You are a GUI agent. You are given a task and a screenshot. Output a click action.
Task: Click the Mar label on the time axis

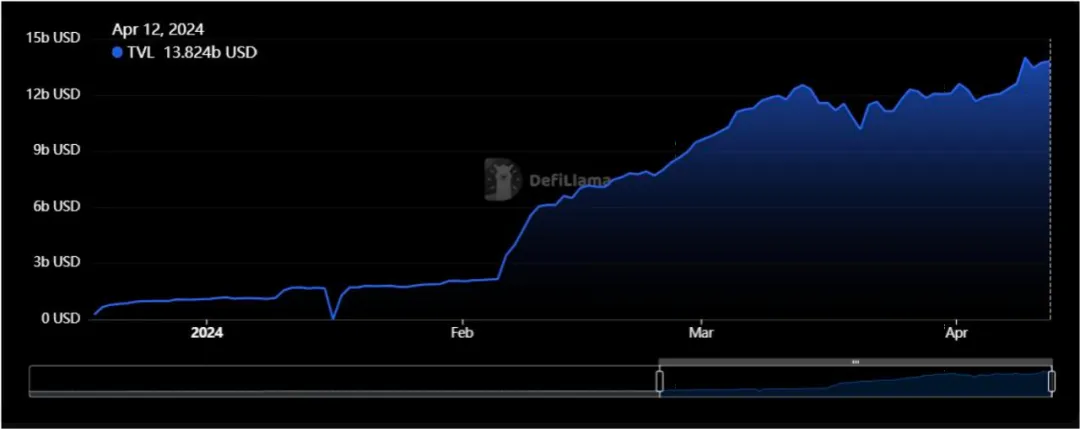point(700,333)
